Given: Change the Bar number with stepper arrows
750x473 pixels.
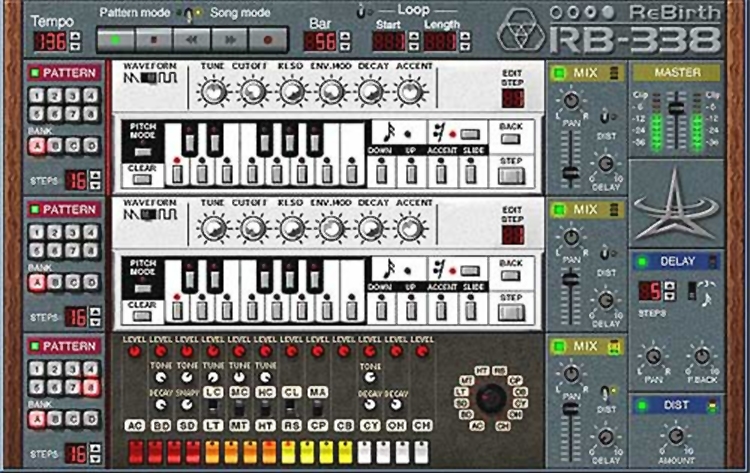Looking at the screenshot, I should click(345, 41).
